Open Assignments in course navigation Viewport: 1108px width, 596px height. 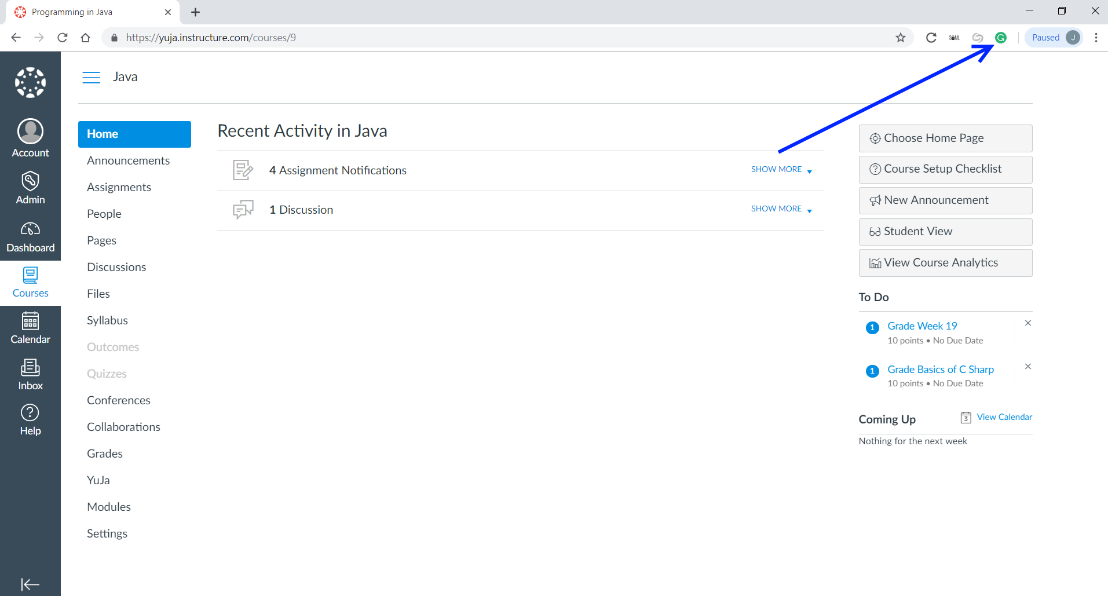point(119,187)
